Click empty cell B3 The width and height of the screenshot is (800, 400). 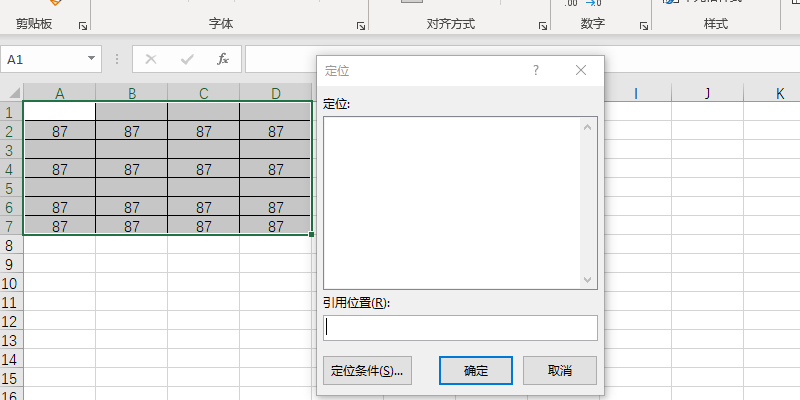pyautogui.click(x=132, y=150)
